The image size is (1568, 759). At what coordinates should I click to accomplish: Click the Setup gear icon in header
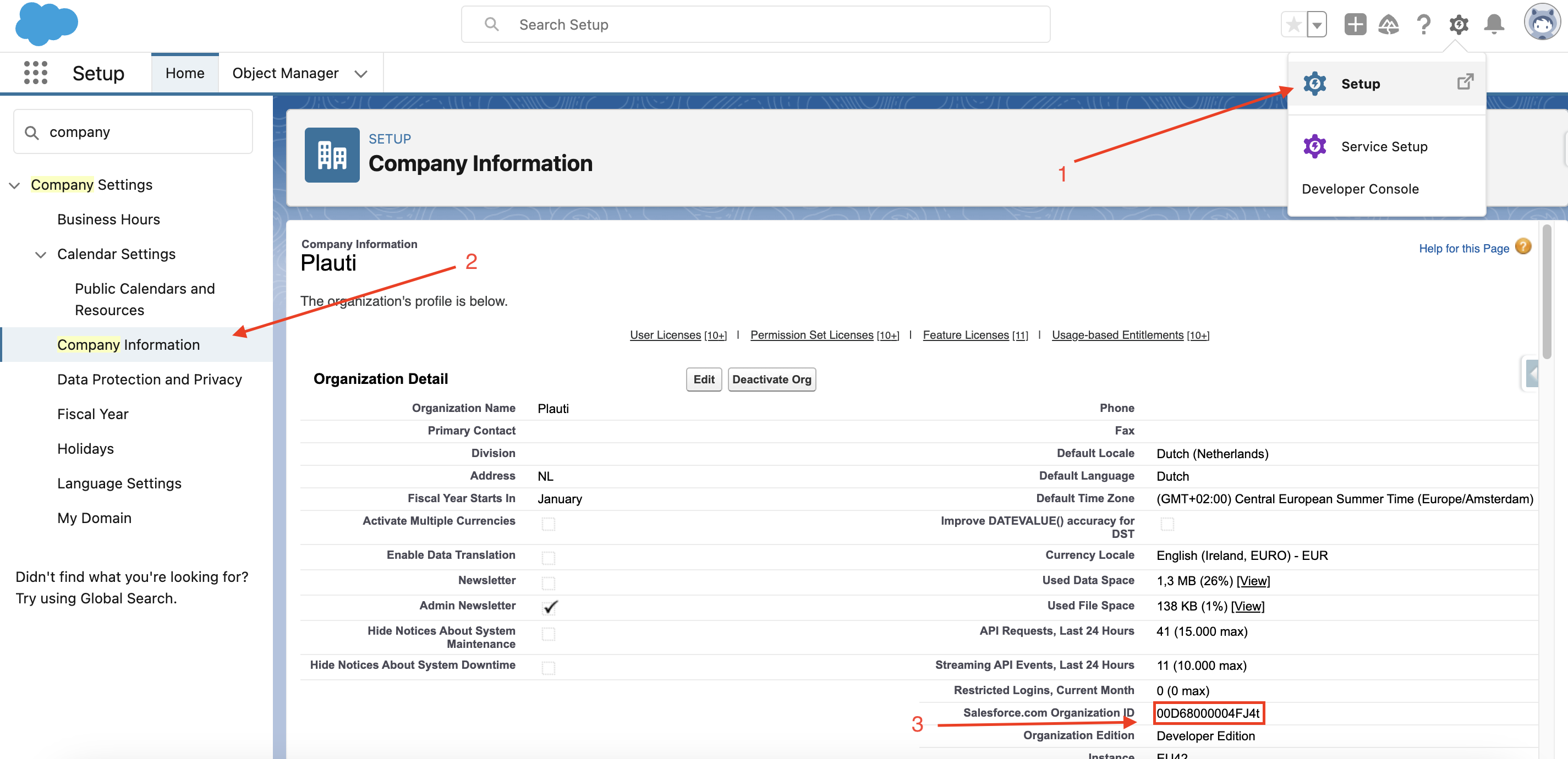[x=1459, y=25]
